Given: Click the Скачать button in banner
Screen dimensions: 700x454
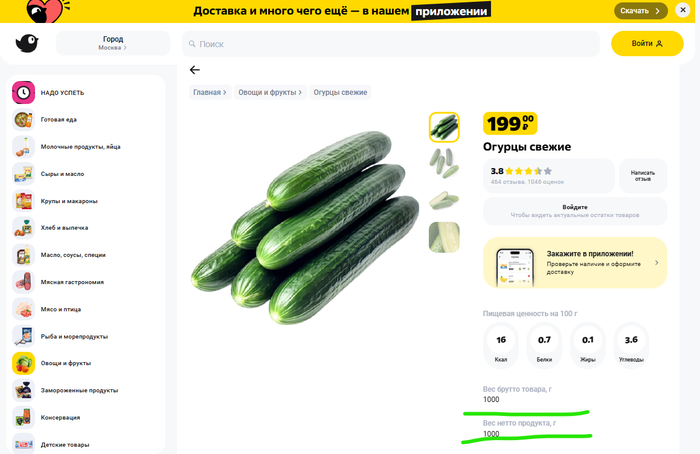Looking at the screenshot, I should [x=640, y=11].
